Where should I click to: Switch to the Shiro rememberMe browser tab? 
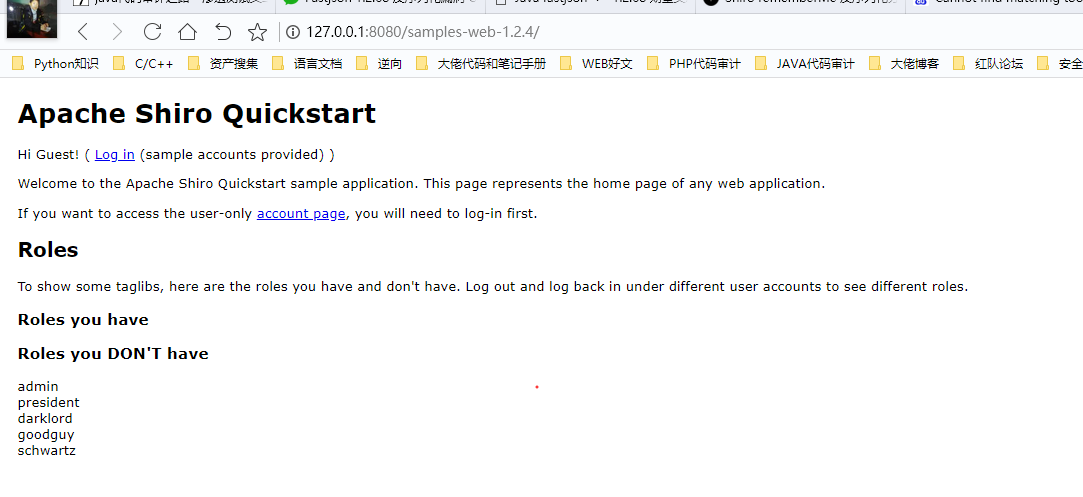point(800,3)
